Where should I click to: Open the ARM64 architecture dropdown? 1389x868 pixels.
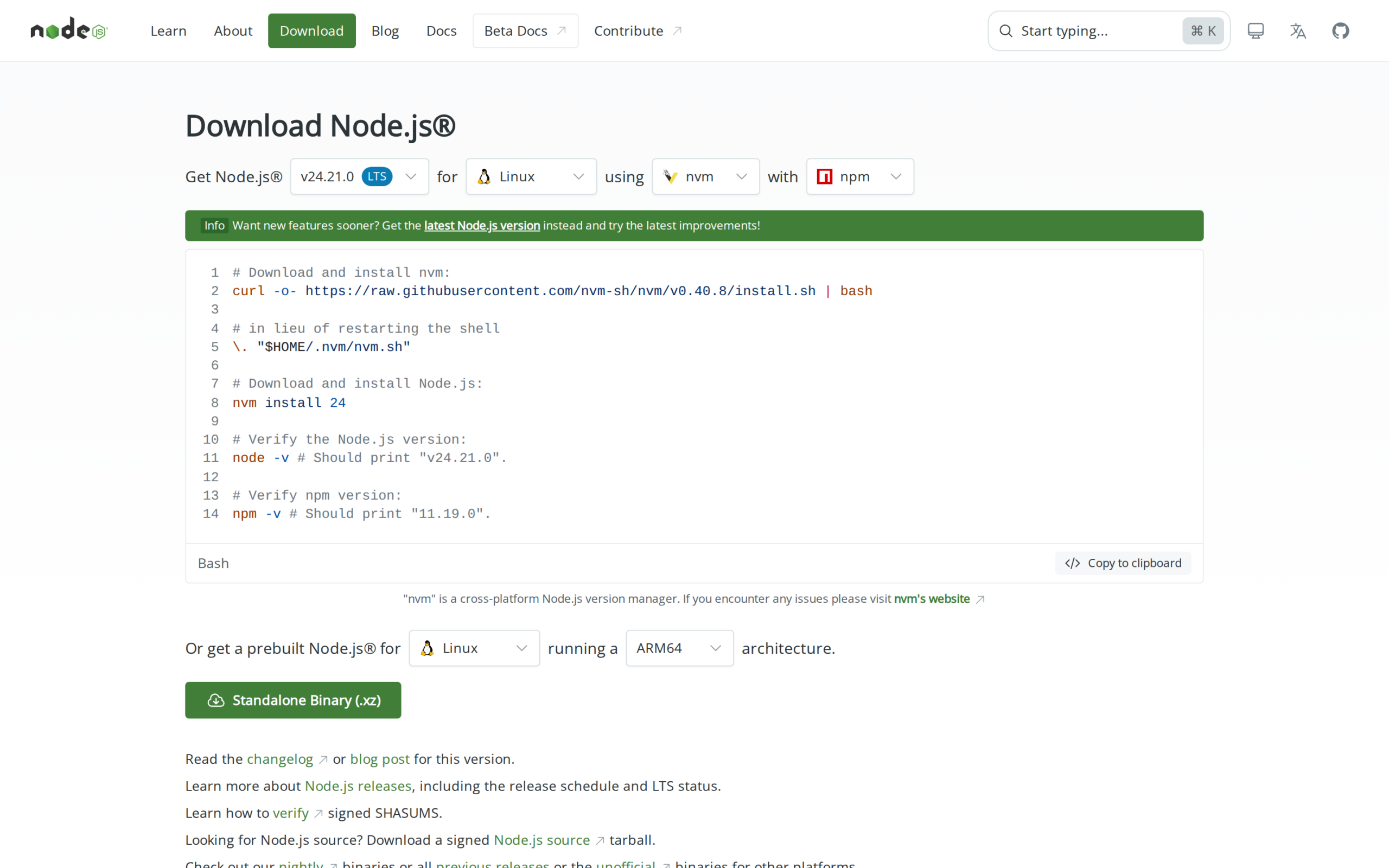[679, 648]
